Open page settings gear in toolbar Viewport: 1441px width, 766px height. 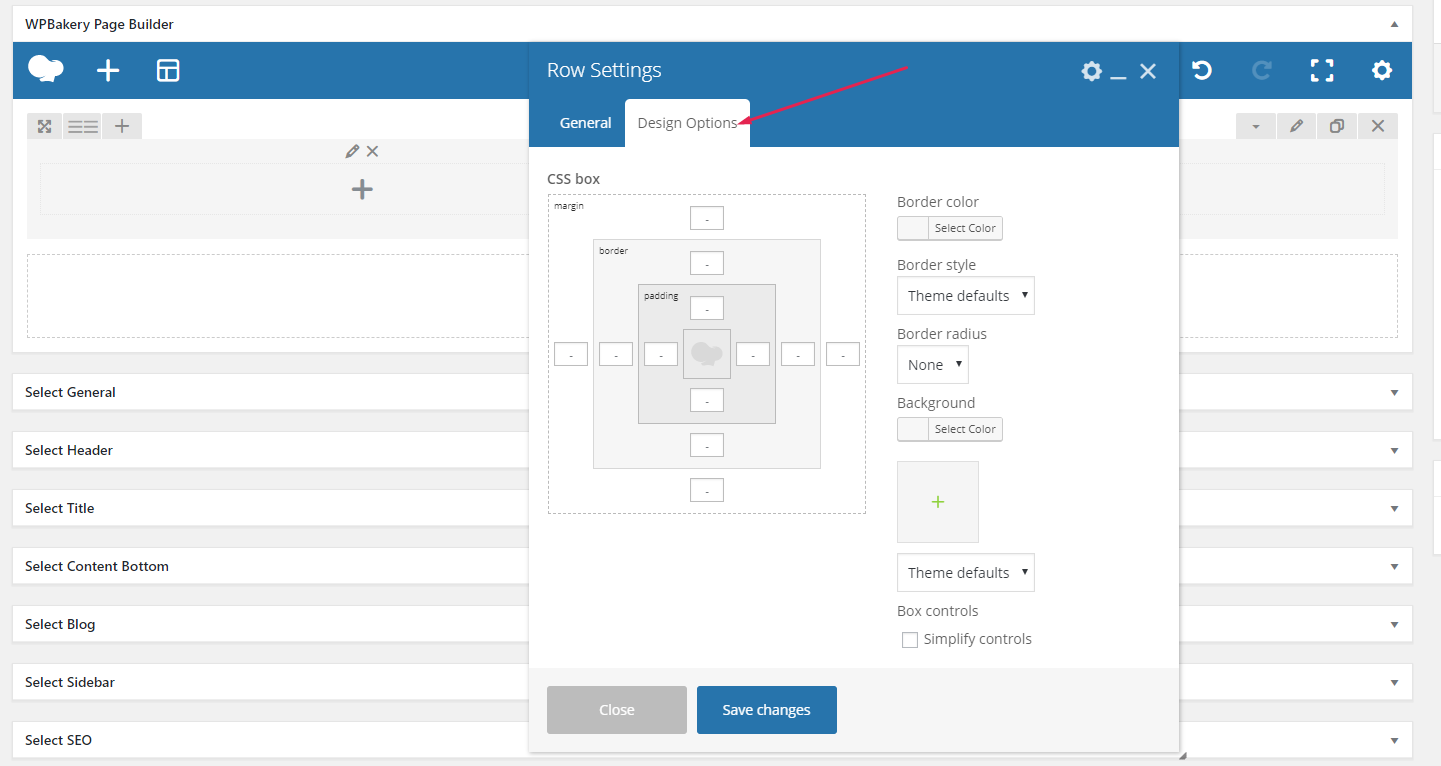pyautogui.click(x=1381, y=70)
